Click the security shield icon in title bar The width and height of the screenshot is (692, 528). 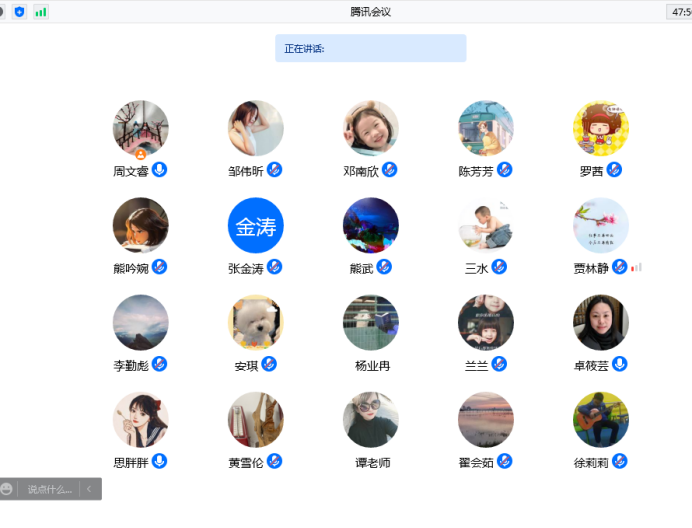tap(19, 12)
